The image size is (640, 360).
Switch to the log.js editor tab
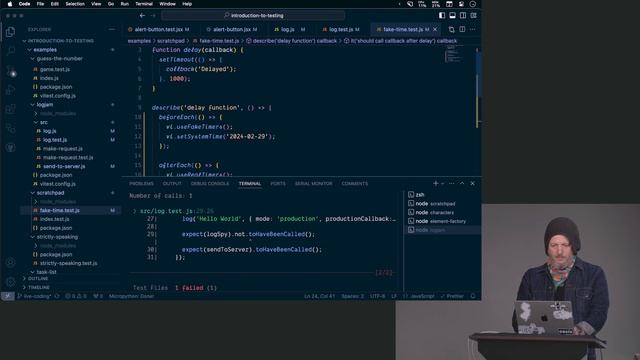(287, 29)
